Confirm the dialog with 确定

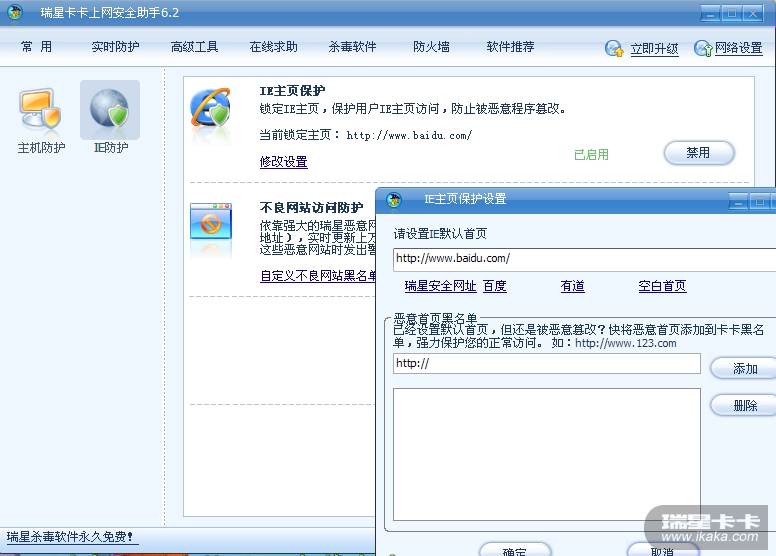click(x=515, y=550)
